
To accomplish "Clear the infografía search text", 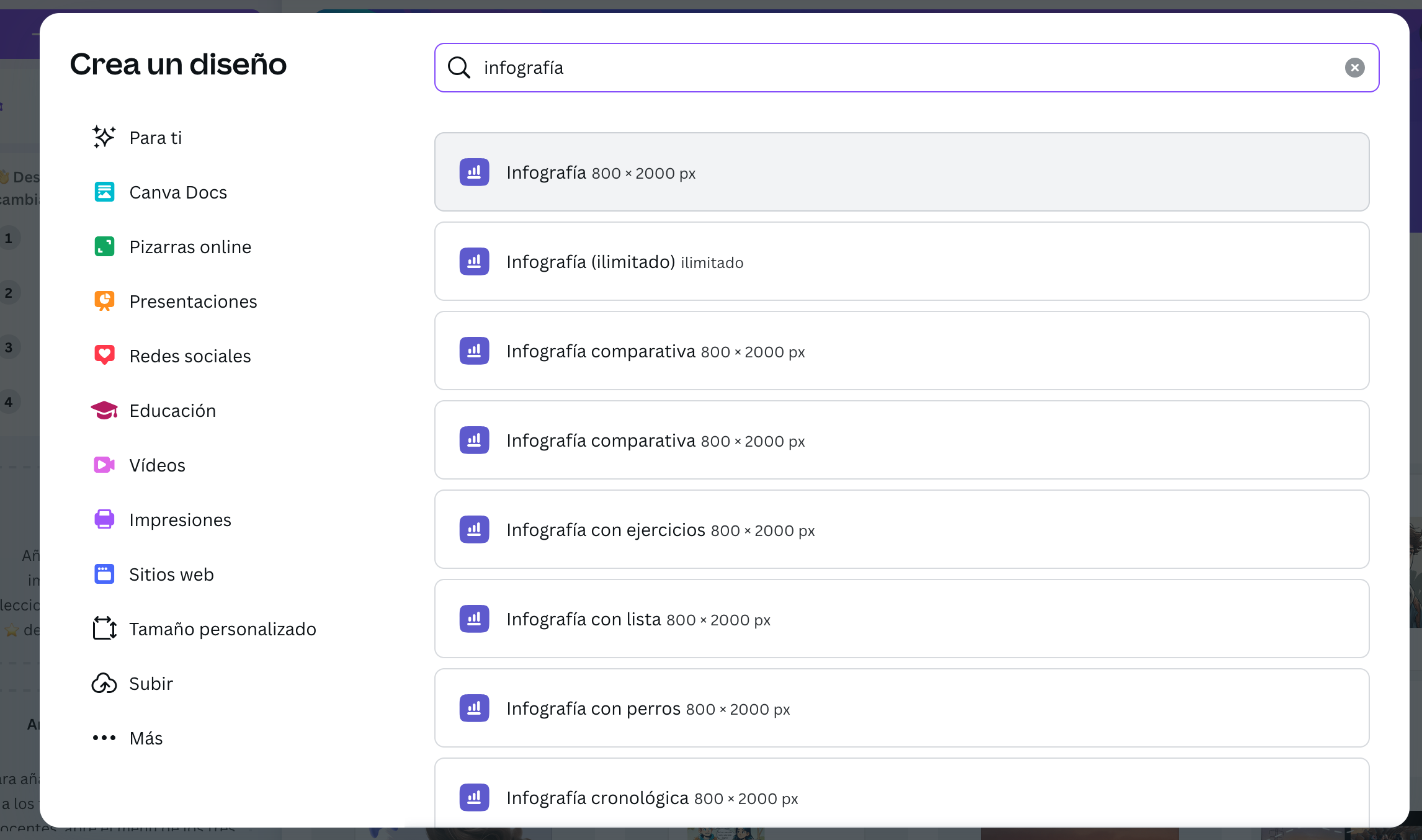I will 1354,68.
